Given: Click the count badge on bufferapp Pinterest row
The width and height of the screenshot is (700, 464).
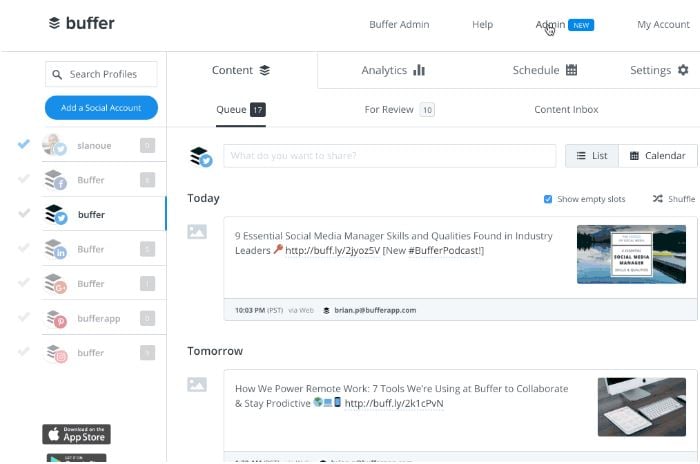Looking at the screenshot, I should point(147,318).
